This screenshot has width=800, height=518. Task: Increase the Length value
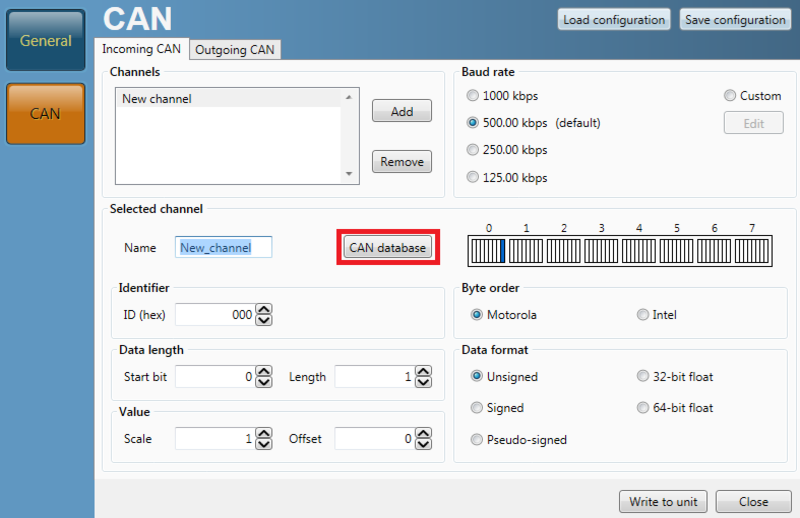pos(423,371)
